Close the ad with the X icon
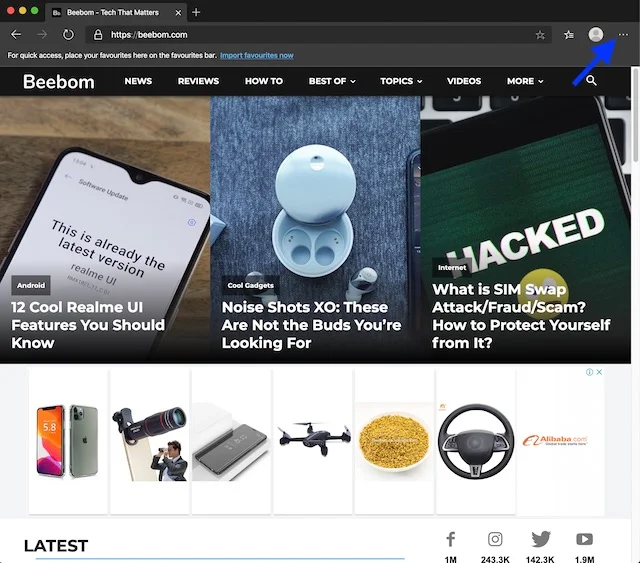 599,372
